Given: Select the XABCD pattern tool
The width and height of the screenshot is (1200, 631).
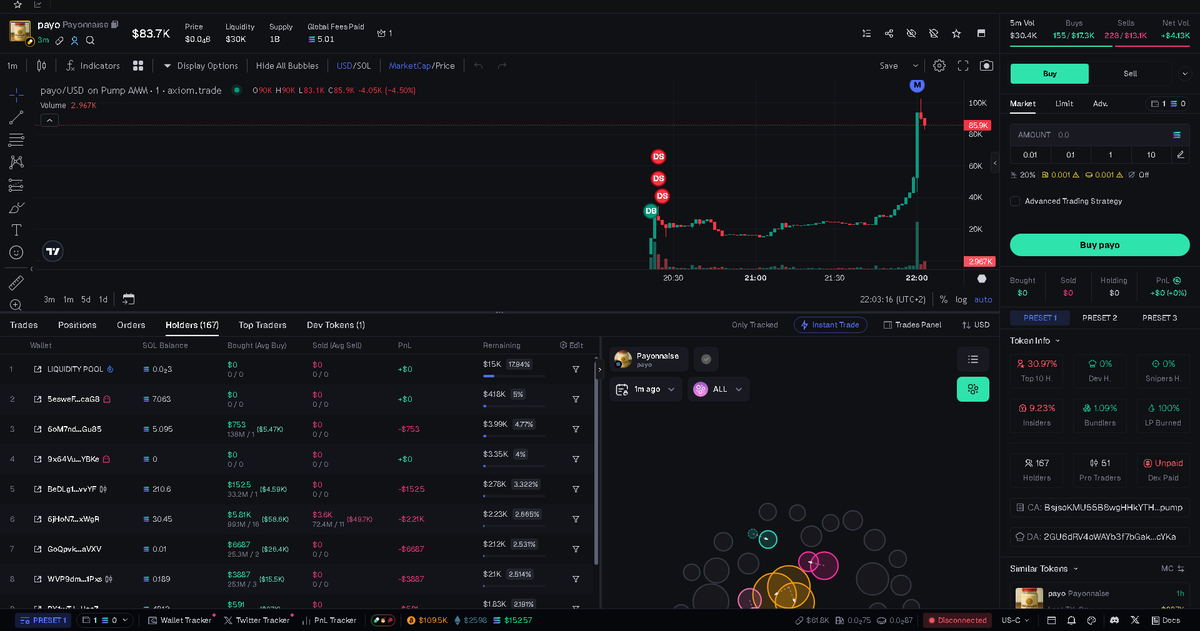Looking at the screenshot, I should [16, 162].
